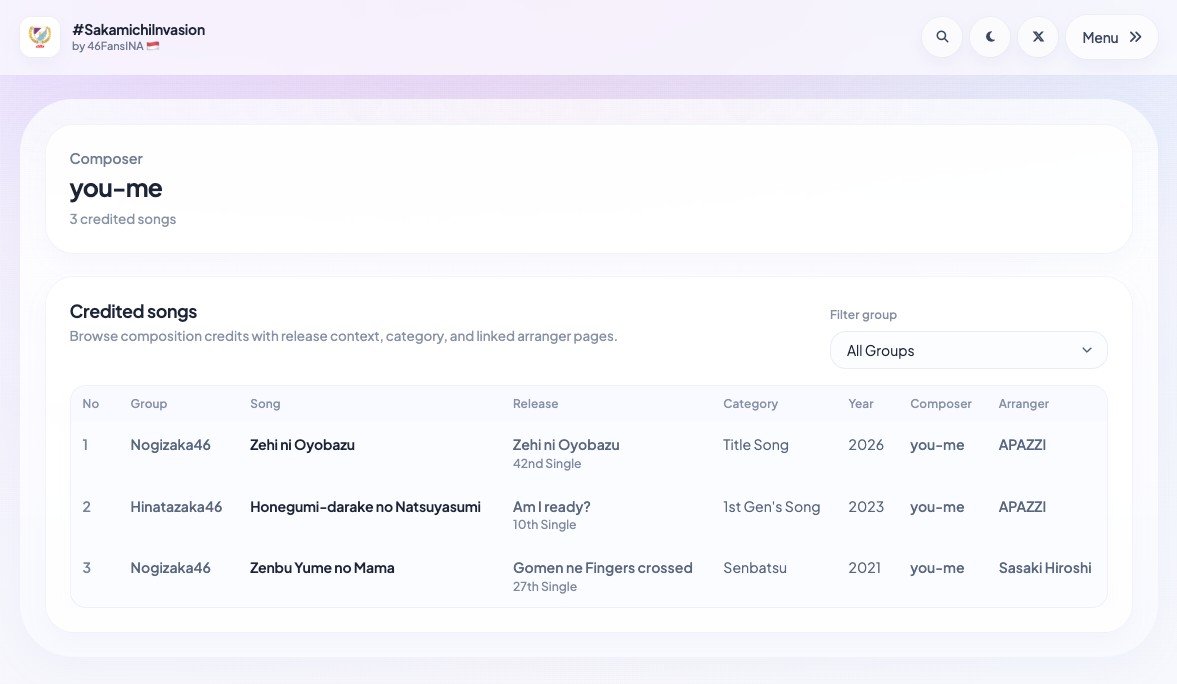Click Nogizaka46 in the Zenbu Yume row
This screenshot has height=684, width=1177.
170,568
